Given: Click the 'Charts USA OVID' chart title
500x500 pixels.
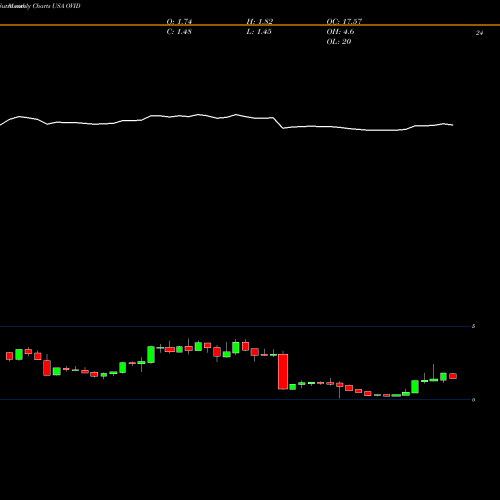Looking at the screenshot, I should coord(57,6).
